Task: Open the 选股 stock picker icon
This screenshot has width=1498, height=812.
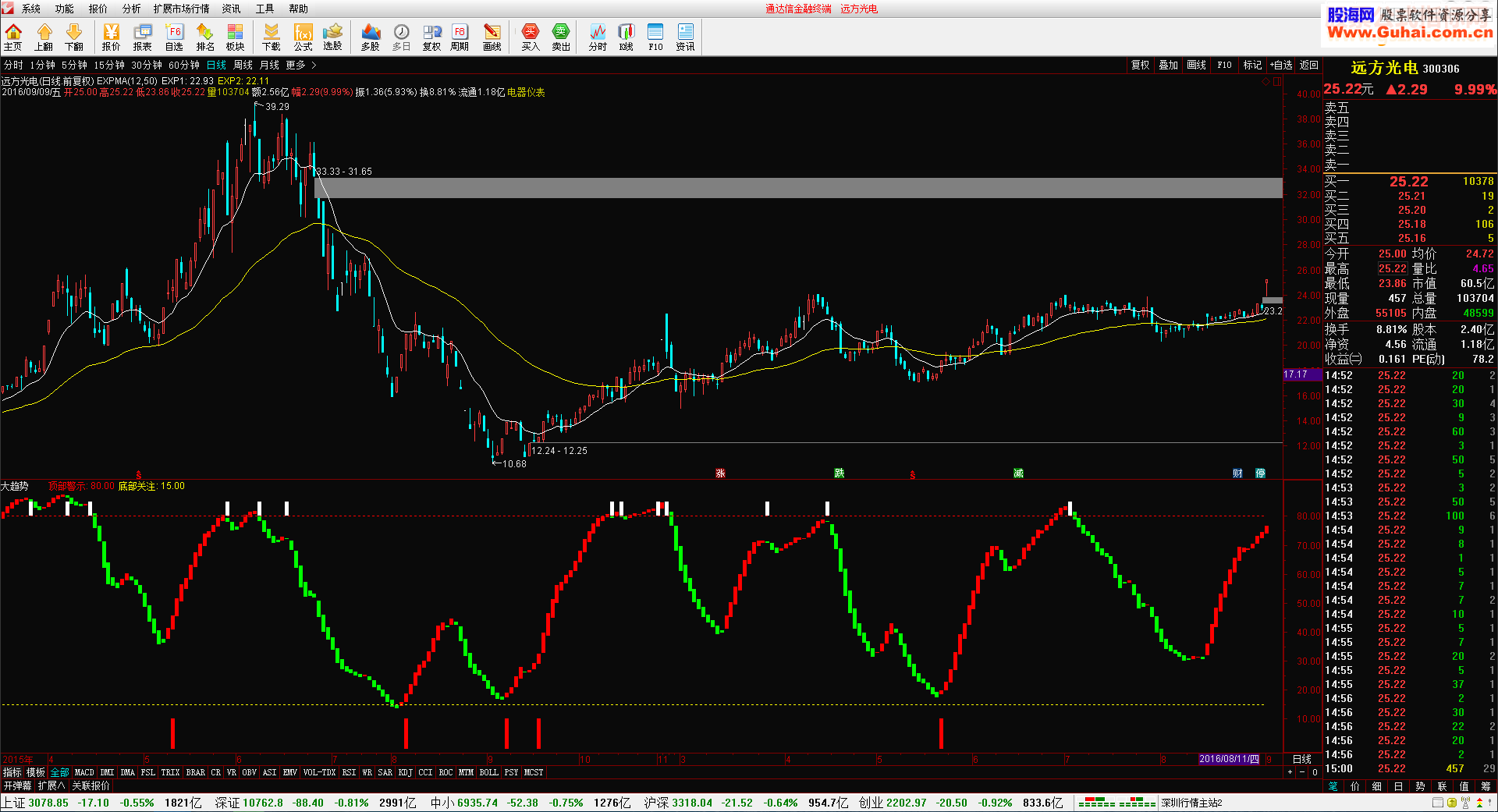Action: [x=333, y=37]
